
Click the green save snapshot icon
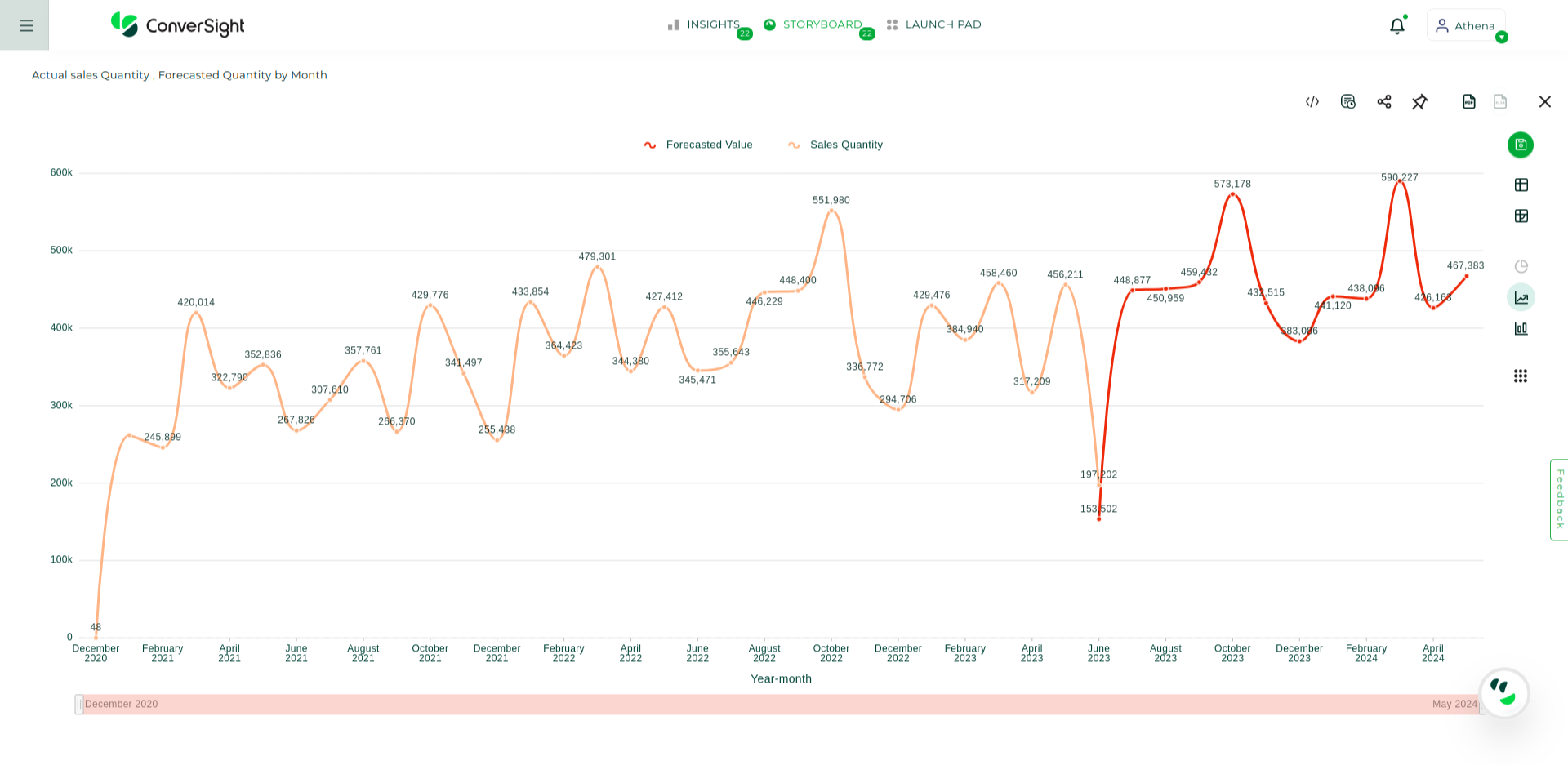click(1520, 145)
